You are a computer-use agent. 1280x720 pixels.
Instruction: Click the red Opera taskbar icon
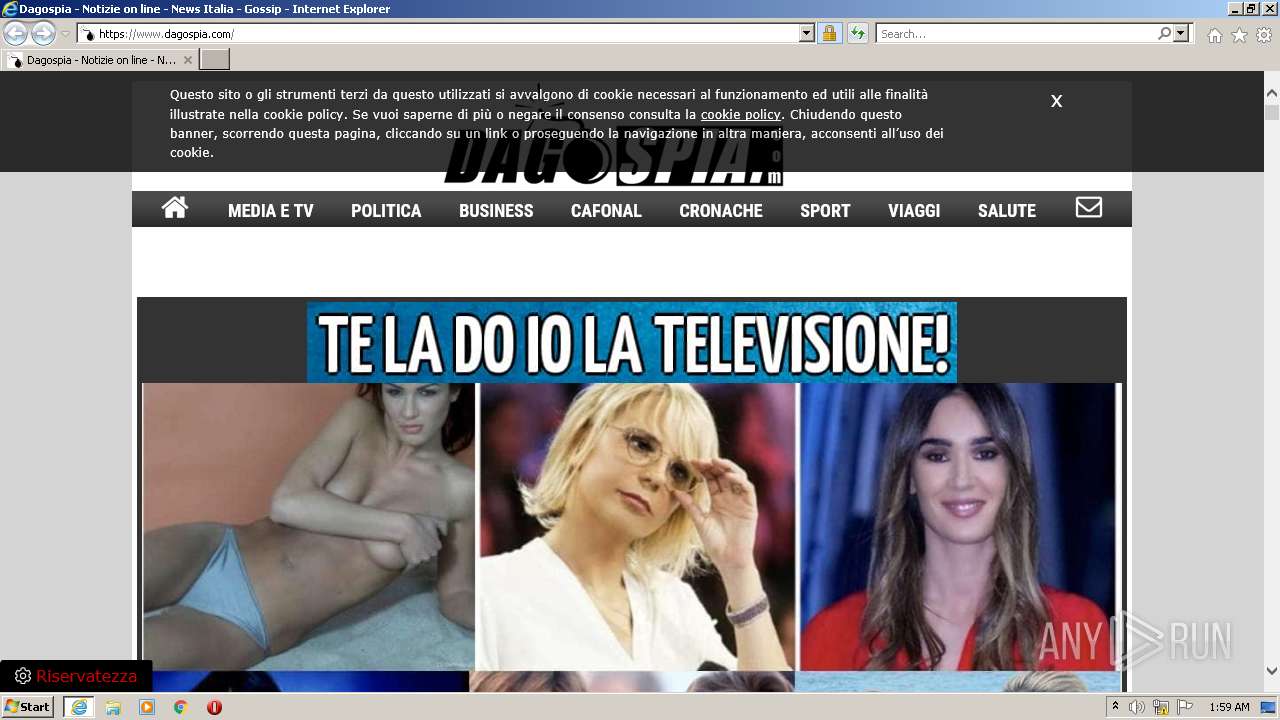click(x=214, y=707)
